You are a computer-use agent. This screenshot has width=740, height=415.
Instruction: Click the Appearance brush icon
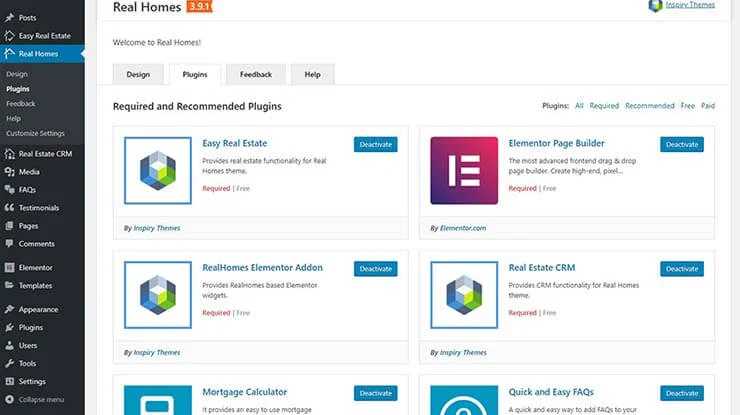click(9, 309)
